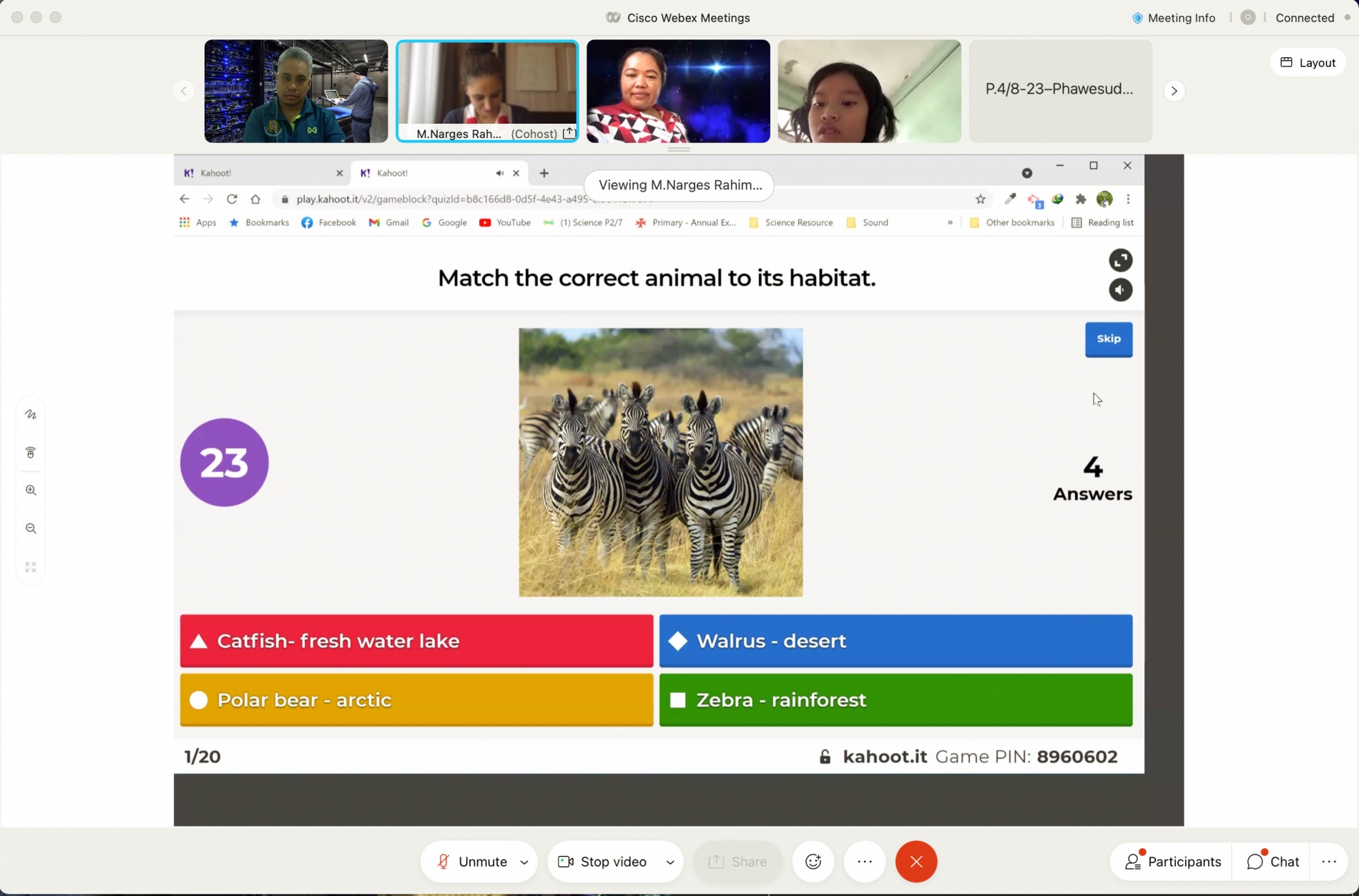Screen dimensions: 1359x896
Task: Click the remote control icon in left sidebar
Action: pyautogui.click(x=31, y=452)
